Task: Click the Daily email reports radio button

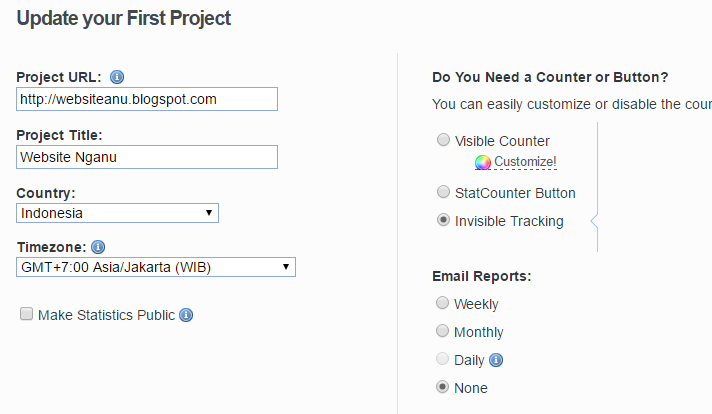Action: [443, 359]
